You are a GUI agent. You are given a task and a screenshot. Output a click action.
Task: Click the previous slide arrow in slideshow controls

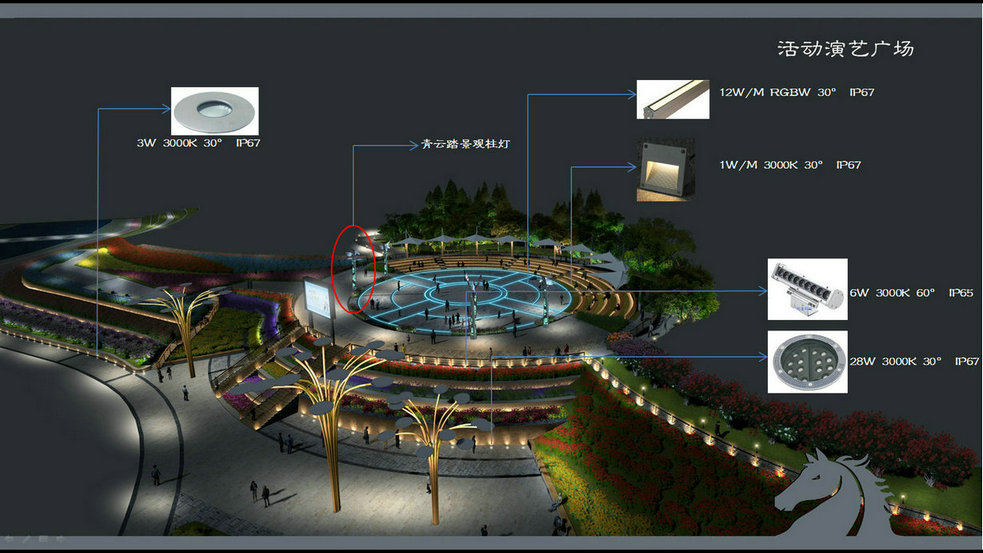point(9,539)
